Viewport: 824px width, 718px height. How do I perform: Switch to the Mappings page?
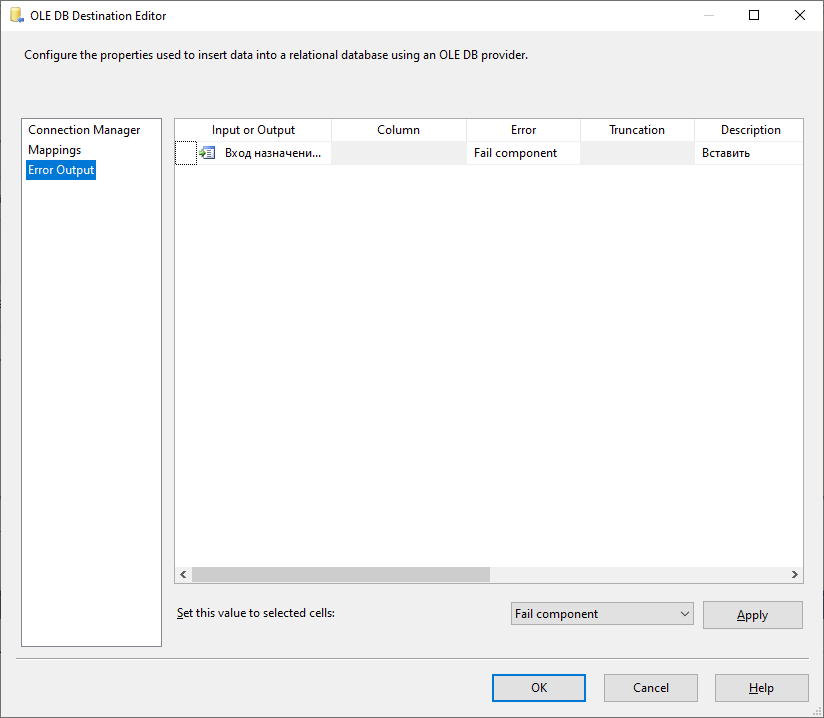click(54, 149)
